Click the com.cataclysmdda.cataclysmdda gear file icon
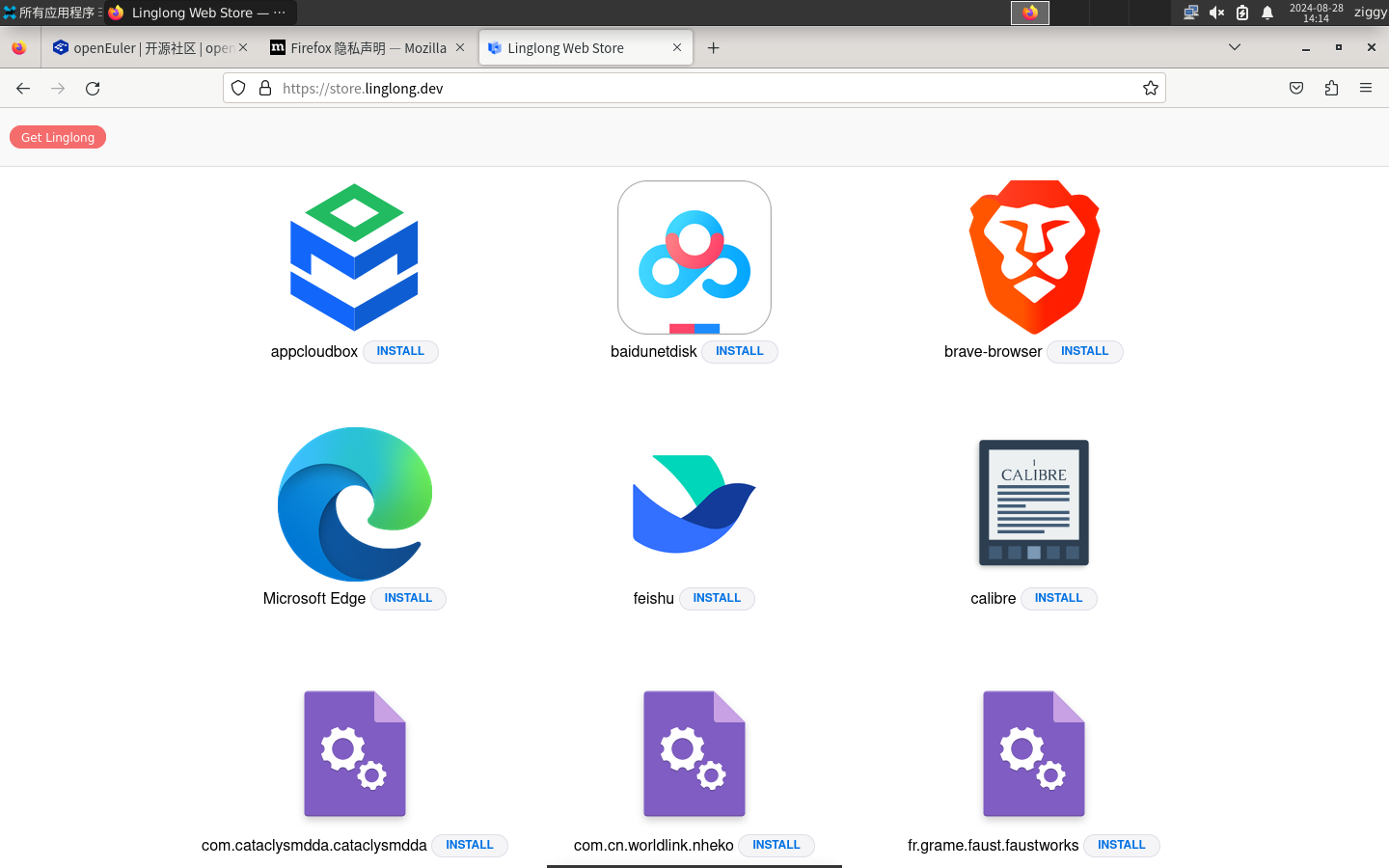1389x868 pixels. coord(355,753)
